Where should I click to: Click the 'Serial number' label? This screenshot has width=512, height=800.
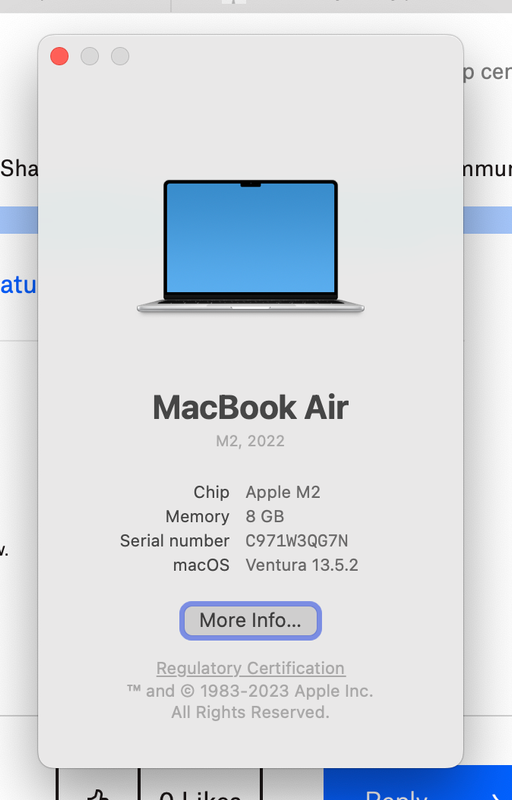tap(174, 541)
